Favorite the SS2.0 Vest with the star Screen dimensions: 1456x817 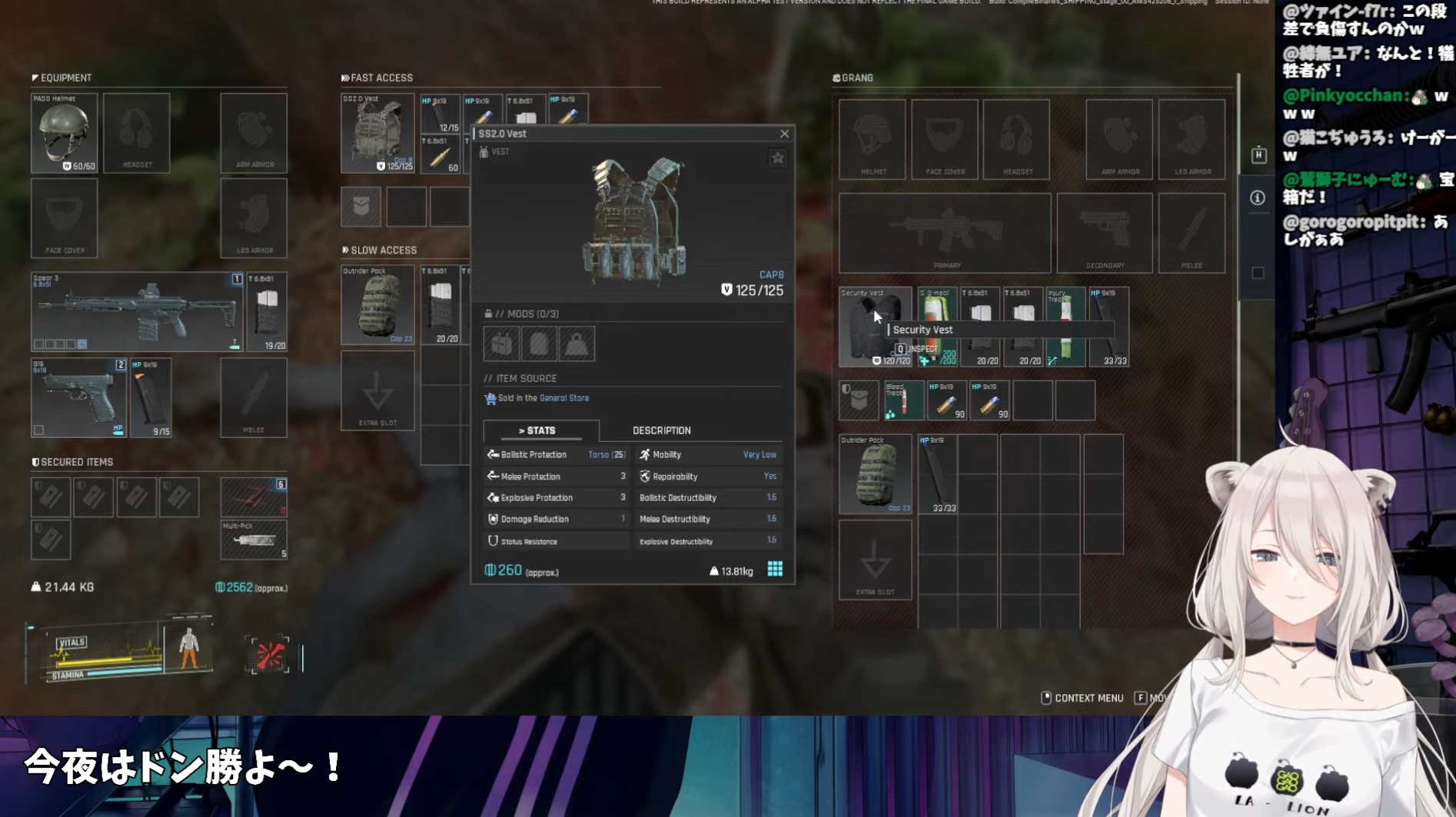(x=778, y=158)
